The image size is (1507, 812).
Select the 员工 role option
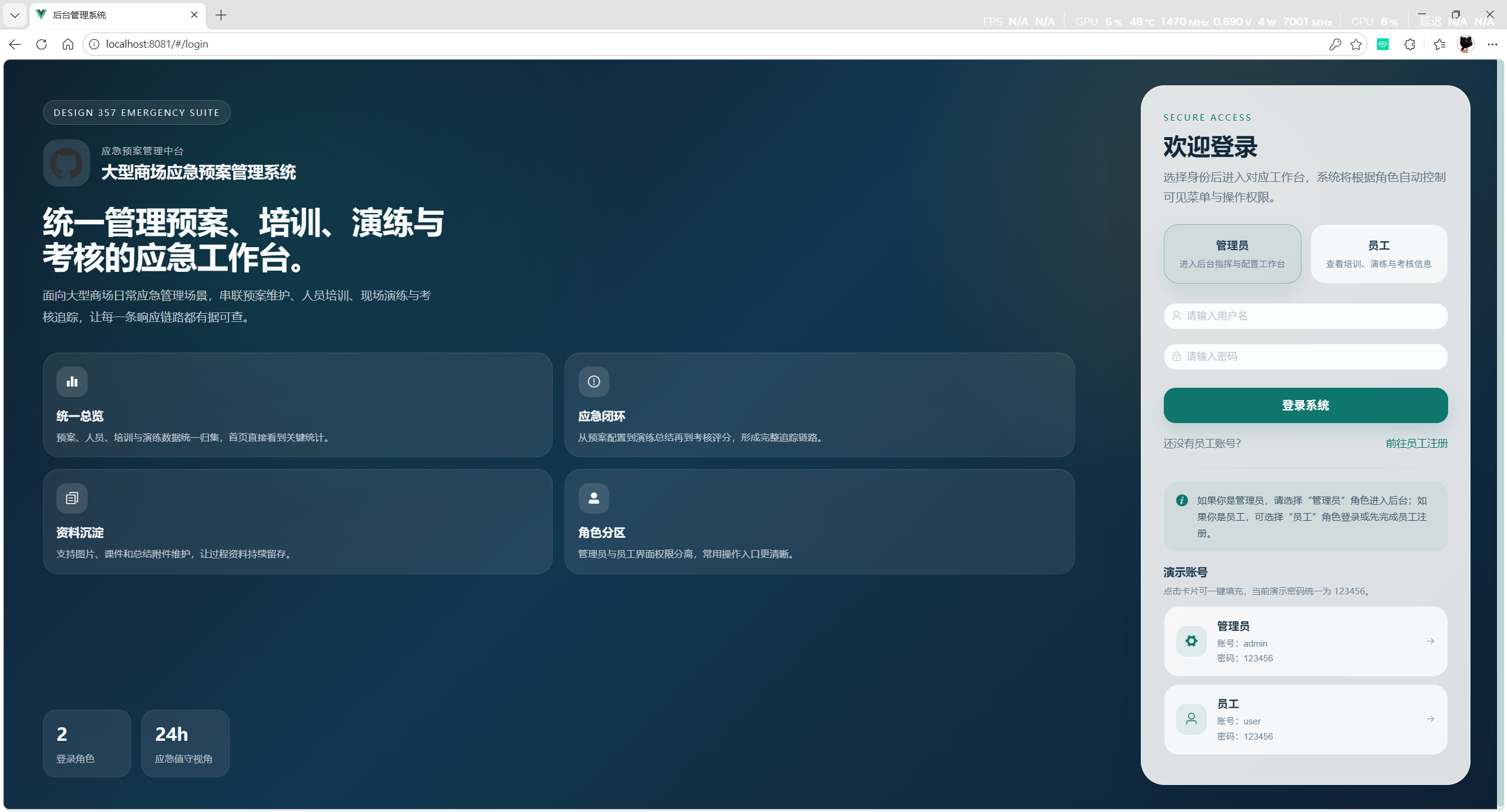(1379, 254)
